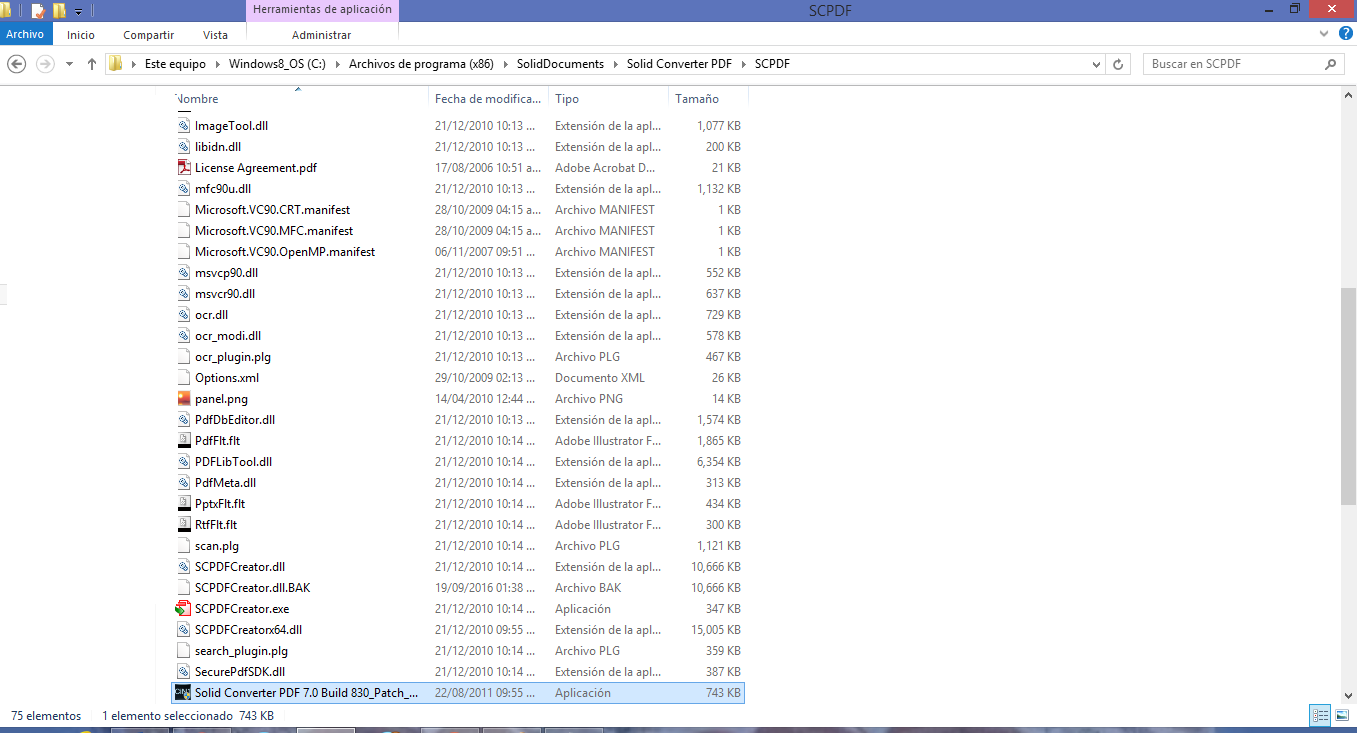Select msvcr90.dll file name
The width and height of the screenshot is (1357, 733).
(225, 294)
